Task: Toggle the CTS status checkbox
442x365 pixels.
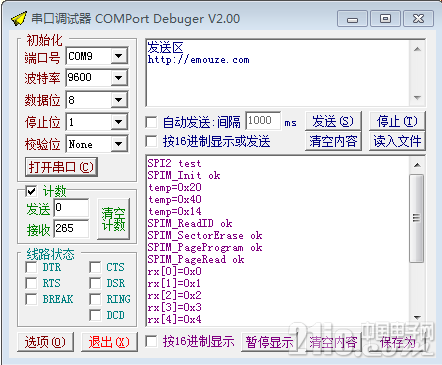Action: 95,267
